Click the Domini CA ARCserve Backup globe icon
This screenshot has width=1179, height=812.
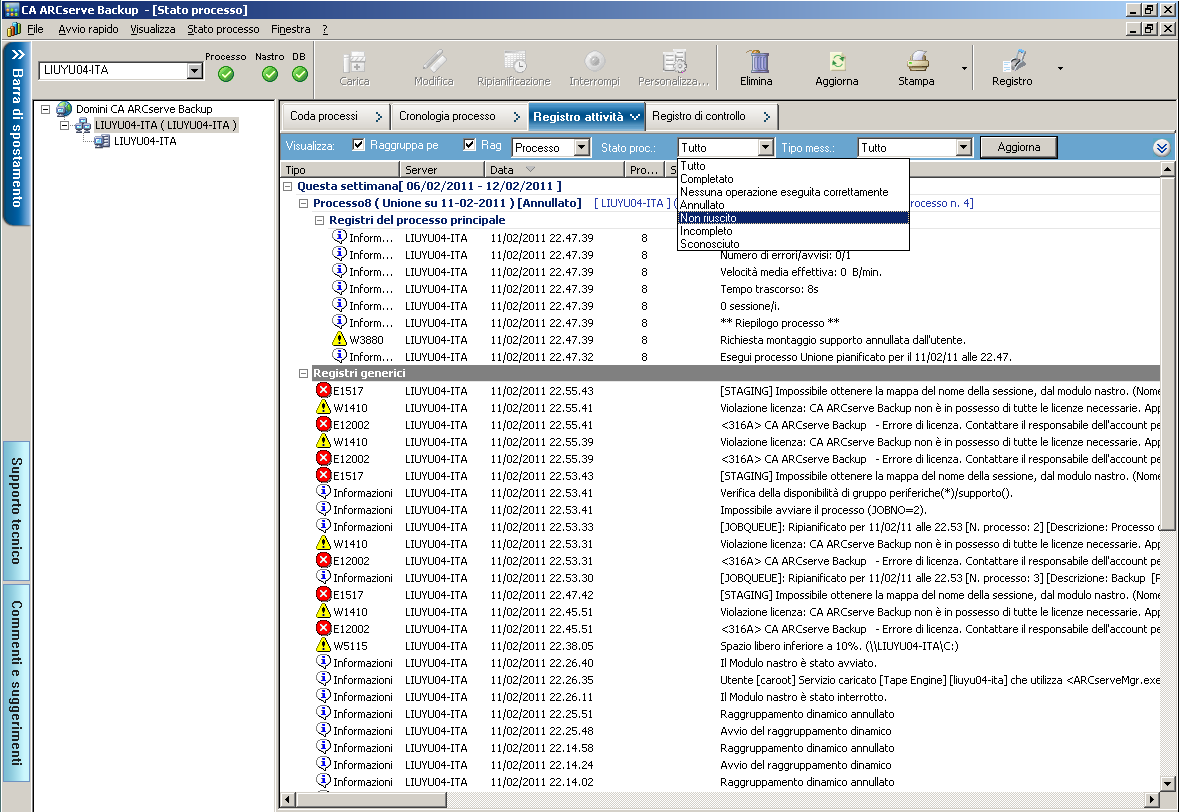(x=64, y=109)
